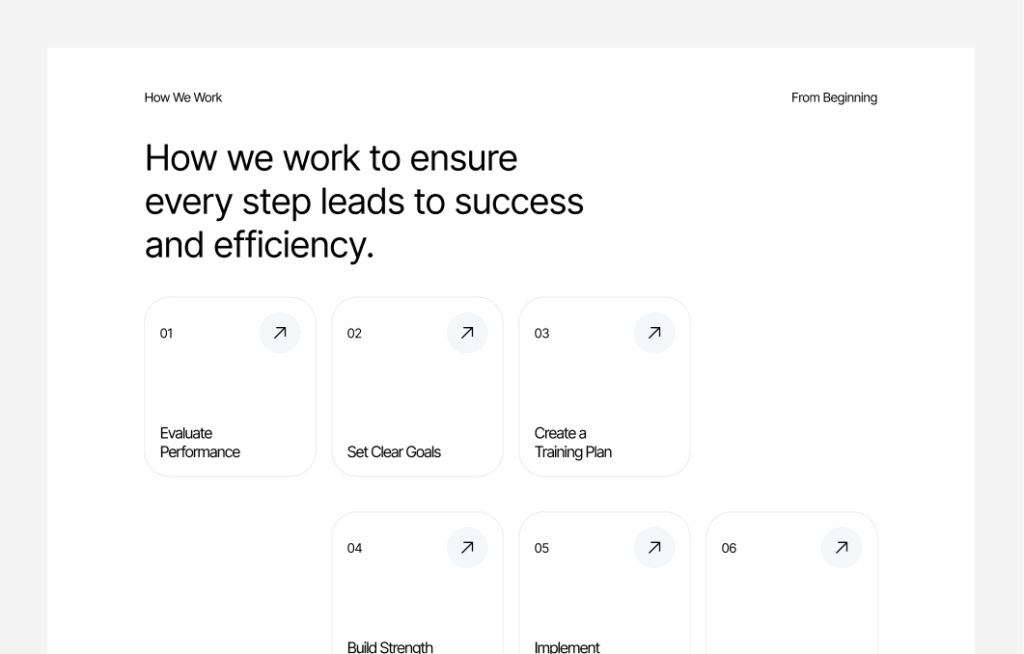
Task: Click the 03 step number label
Action: pyautogui.click(x=541, y=334)
